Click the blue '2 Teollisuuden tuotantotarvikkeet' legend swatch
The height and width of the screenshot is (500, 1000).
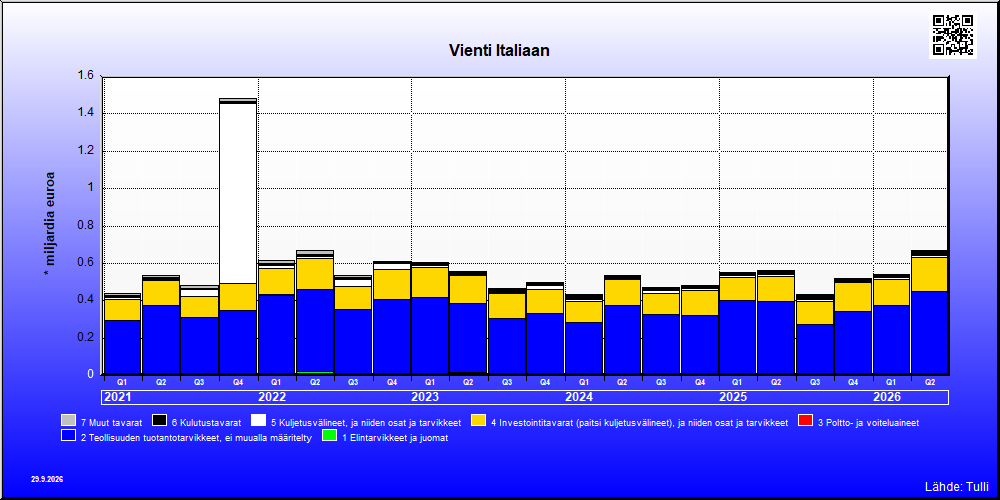click(x=68, y=436)
